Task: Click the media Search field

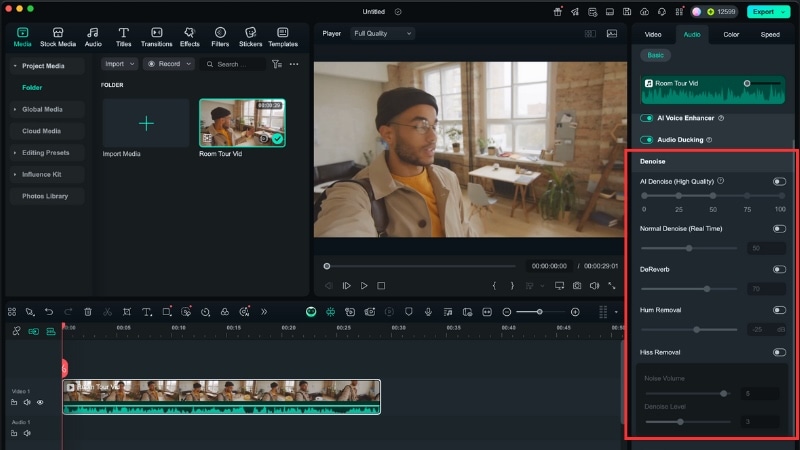Action: click(x=235, y=64)
